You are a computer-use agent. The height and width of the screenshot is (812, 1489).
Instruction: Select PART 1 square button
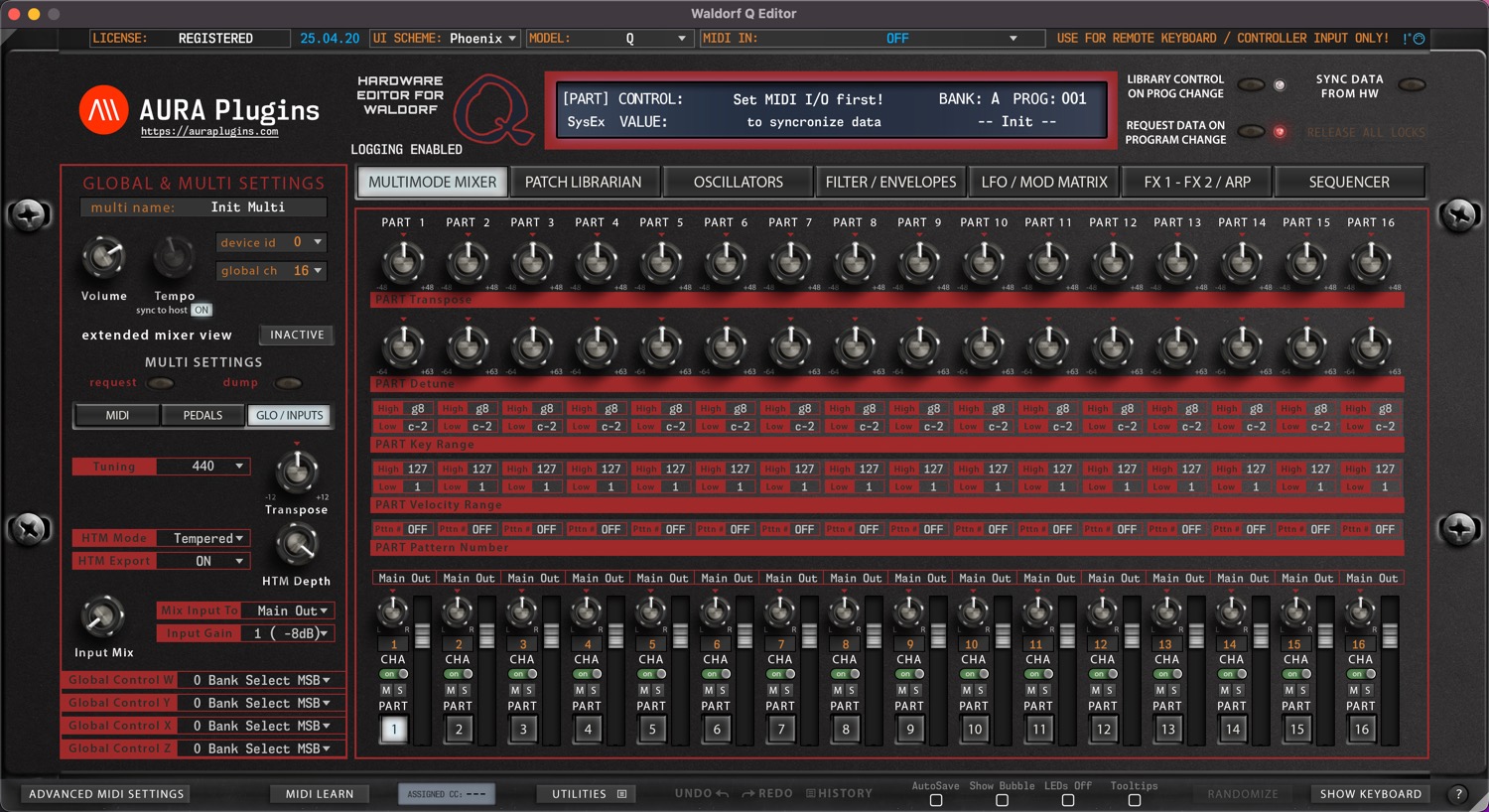pos(394,729)
